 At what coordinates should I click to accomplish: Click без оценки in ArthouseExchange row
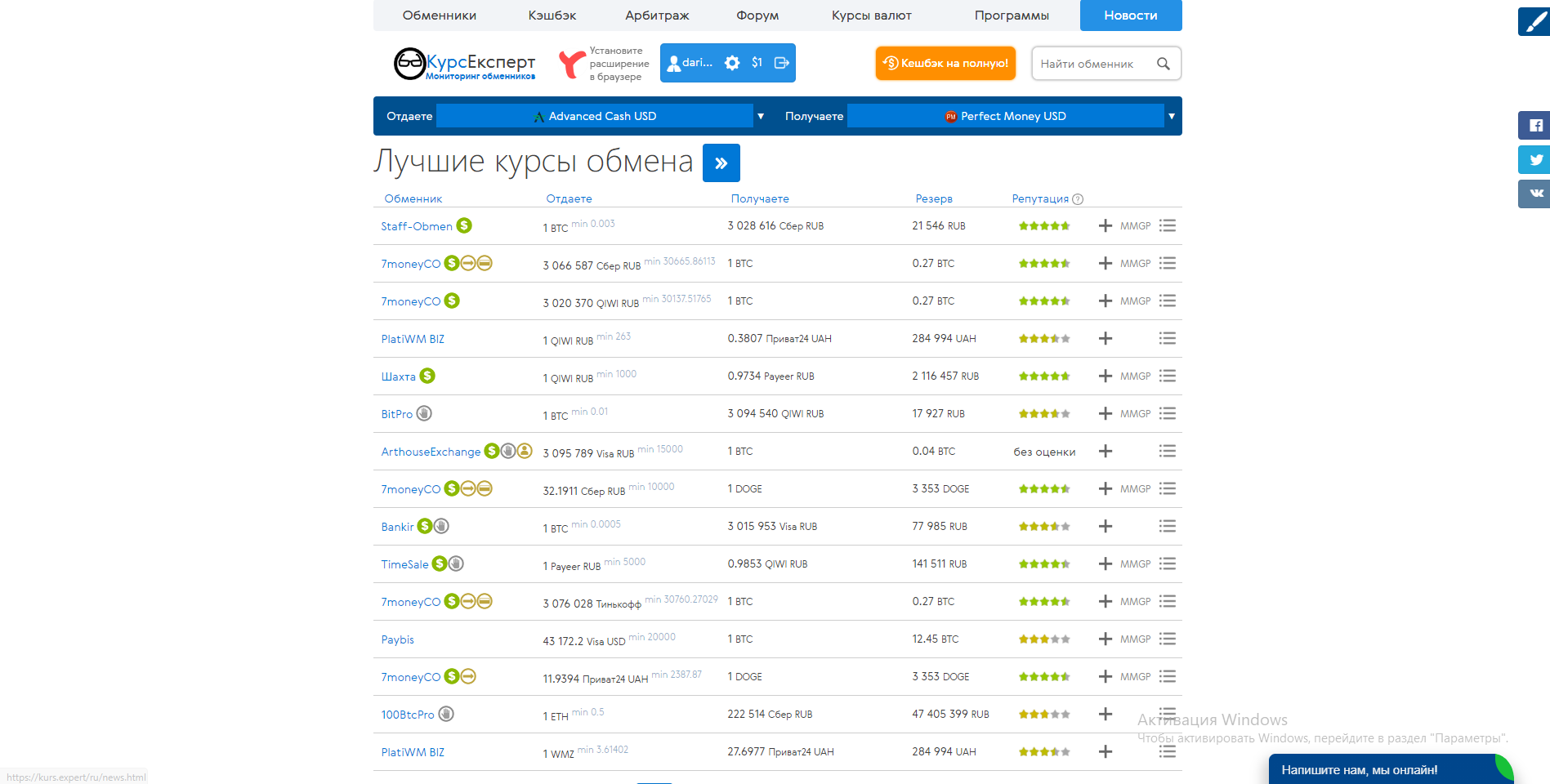(1044, 452)
